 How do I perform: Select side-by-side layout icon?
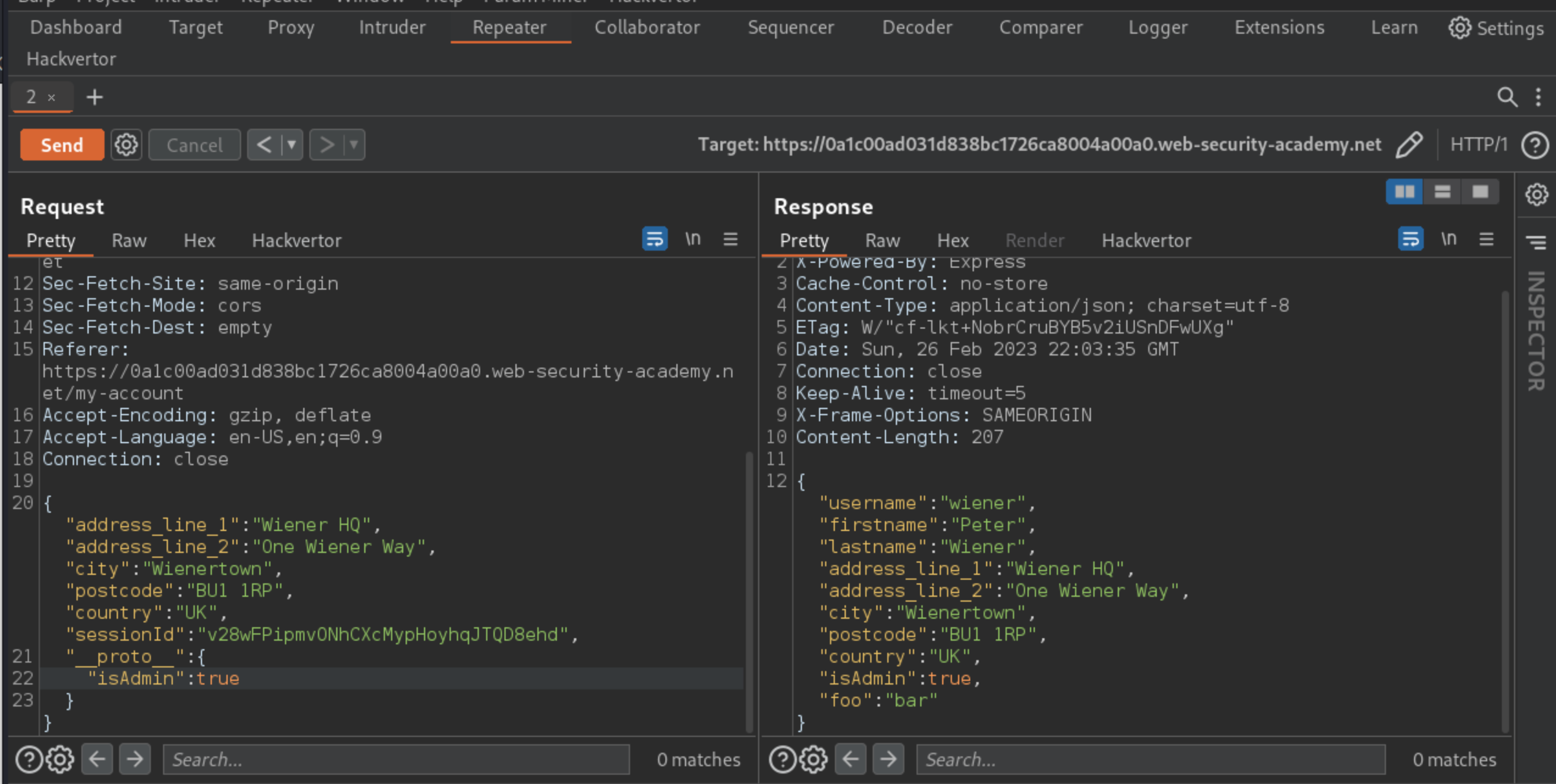tap(1404, 192)
